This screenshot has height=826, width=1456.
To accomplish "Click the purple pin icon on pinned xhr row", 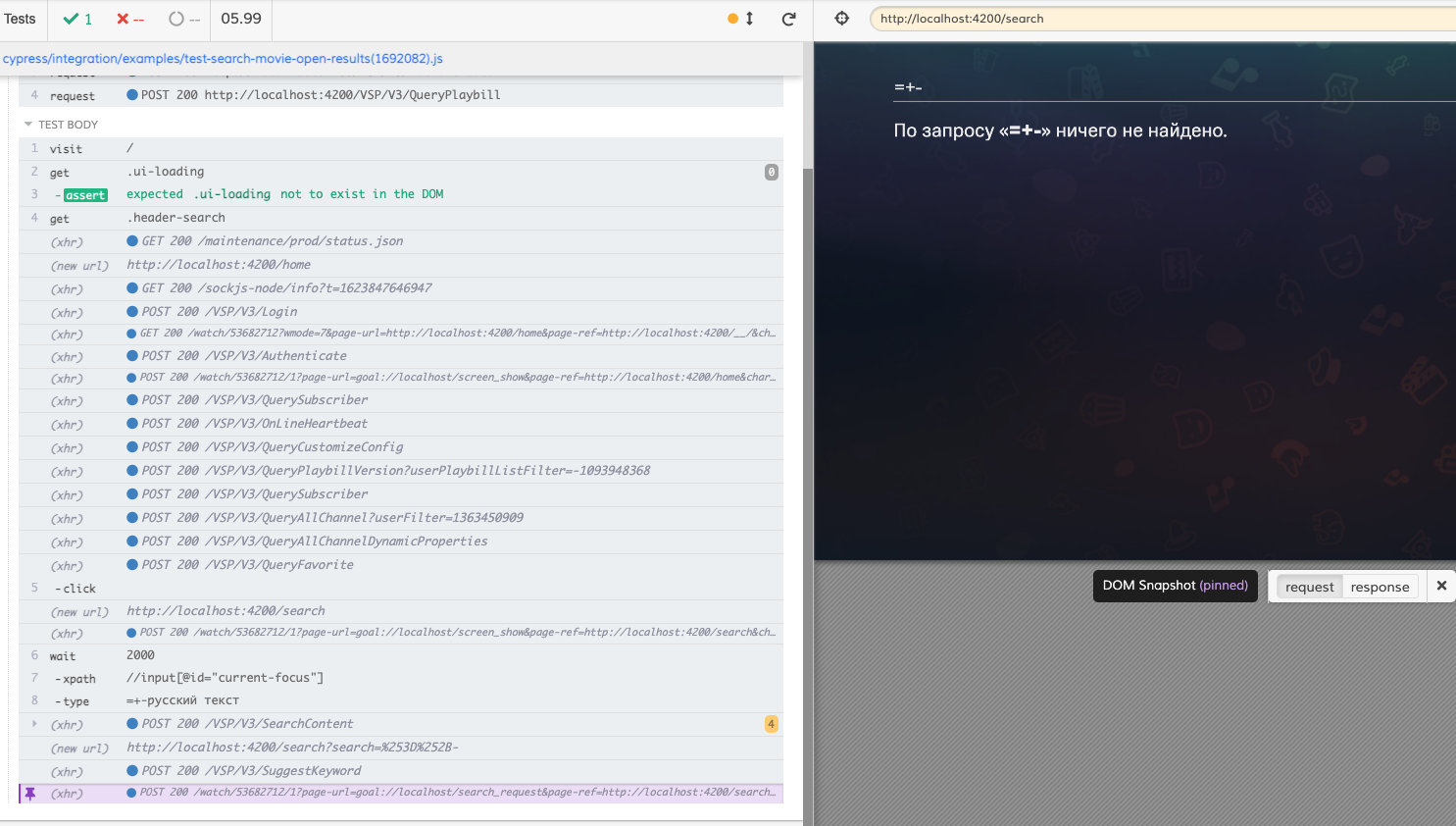I will [32, 793].
